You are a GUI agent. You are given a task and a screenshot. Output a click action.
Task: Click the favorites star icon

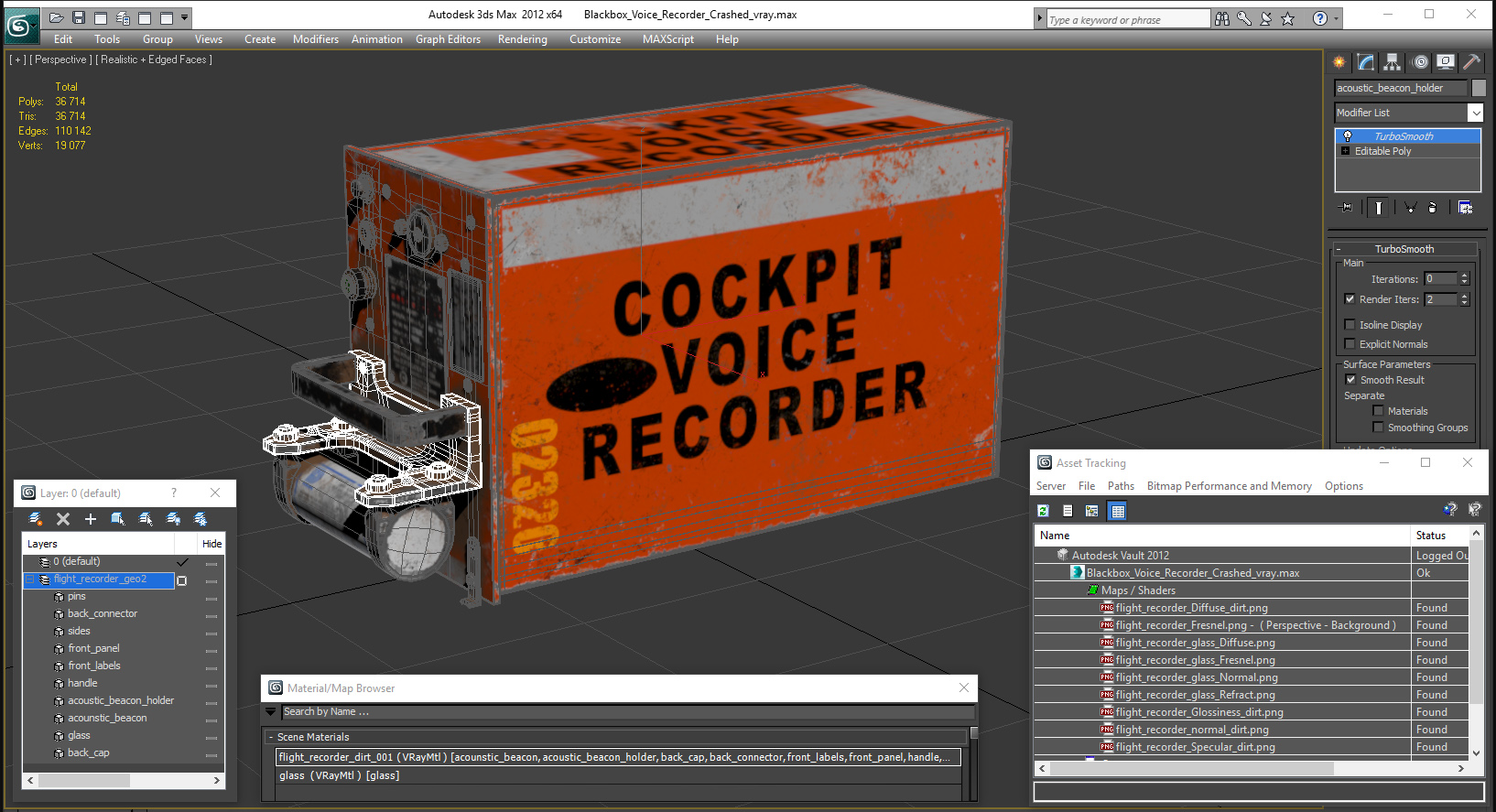click(x=1288, y=18)
